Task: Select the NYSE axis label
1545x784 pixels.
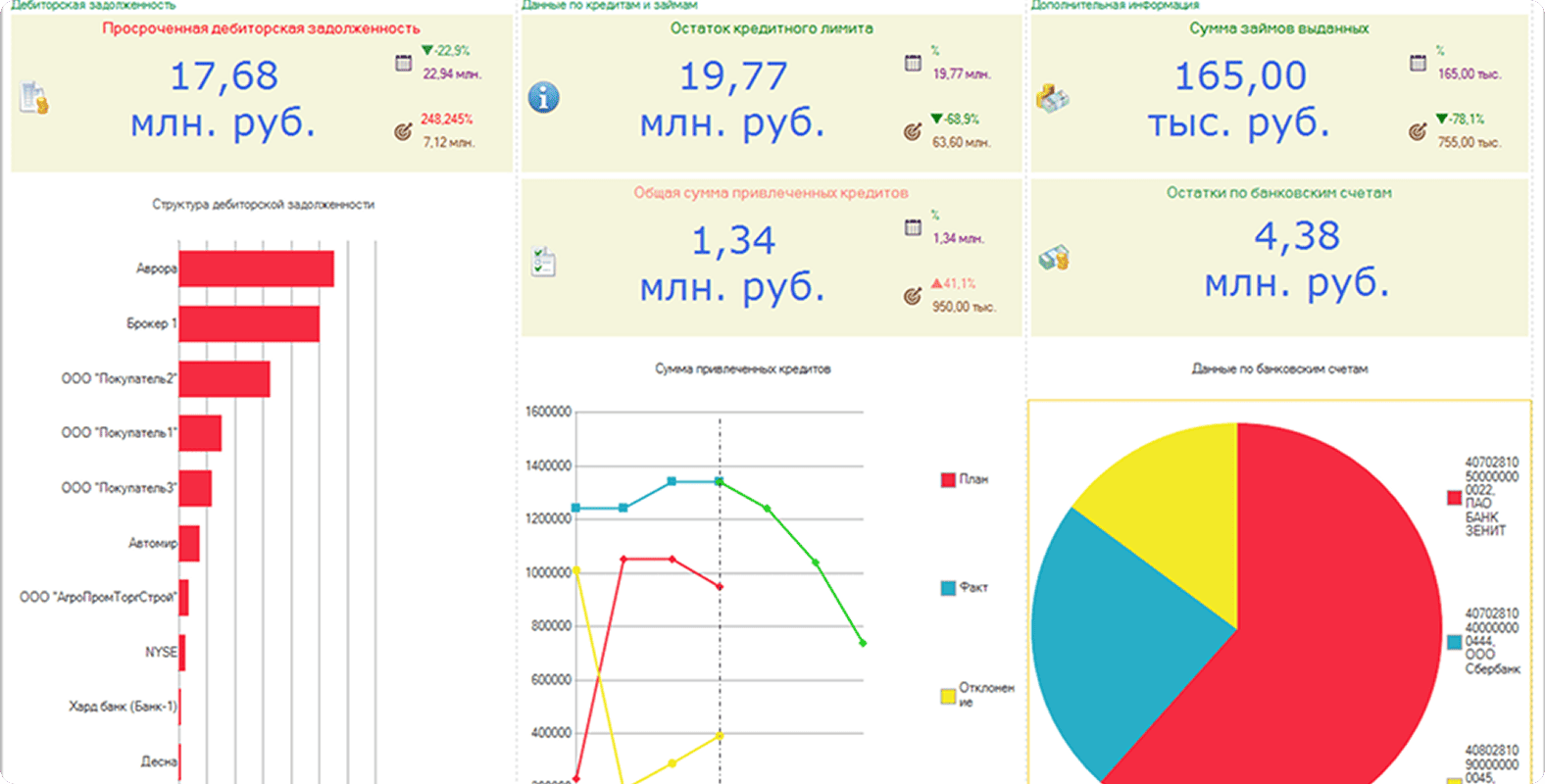Action: [x=161, y=652]
